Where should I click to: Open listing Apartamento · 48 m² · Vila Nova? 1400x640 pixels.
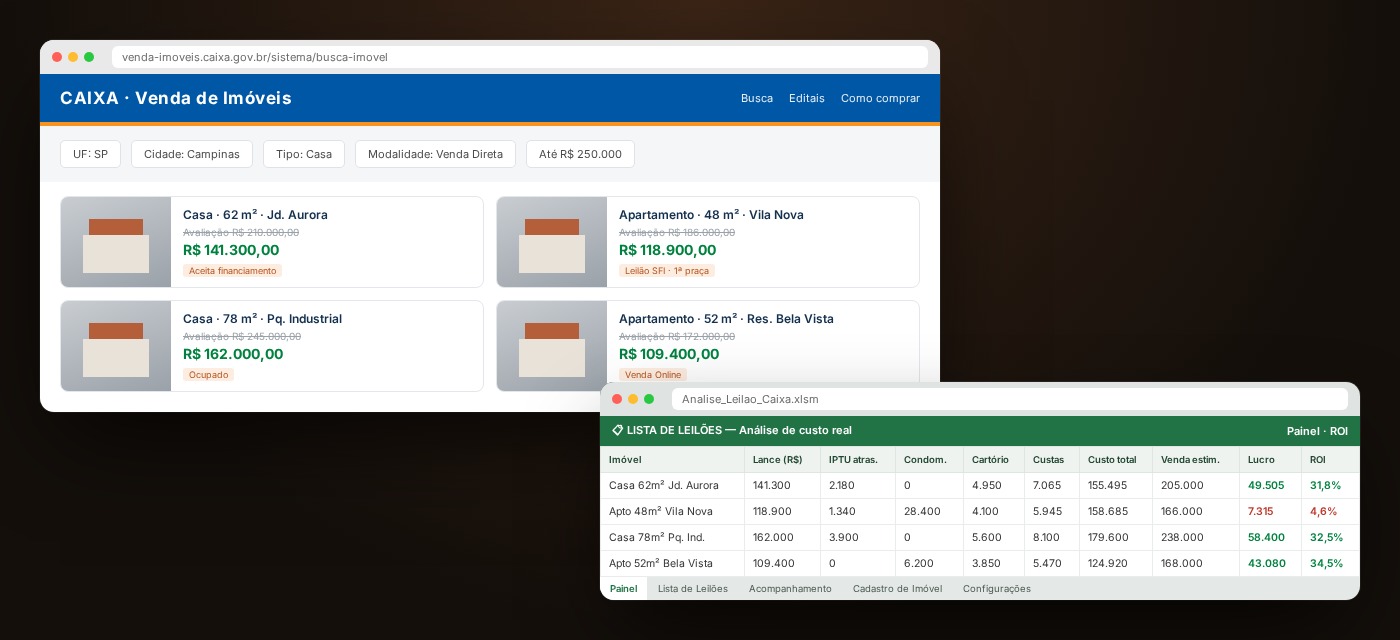pyautogui.click(x=711, y=215)
